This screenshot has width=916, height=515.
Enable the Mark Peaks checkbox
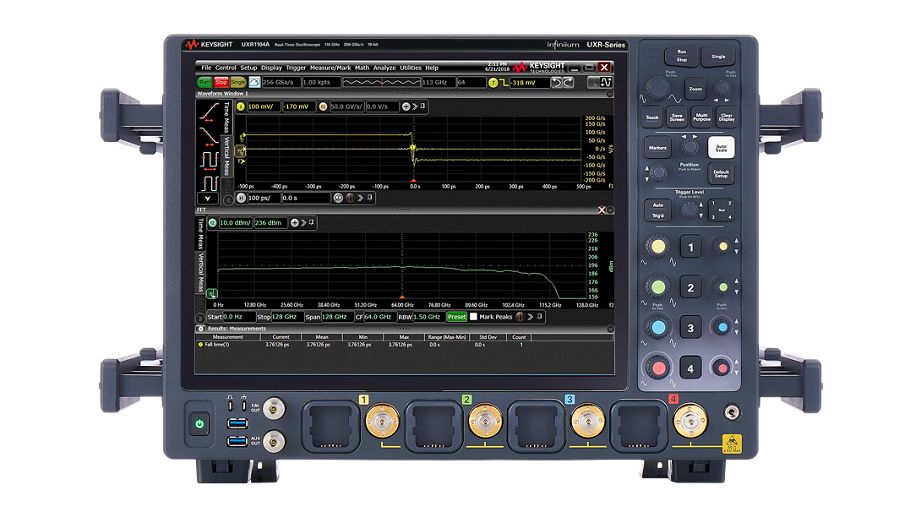473,316
